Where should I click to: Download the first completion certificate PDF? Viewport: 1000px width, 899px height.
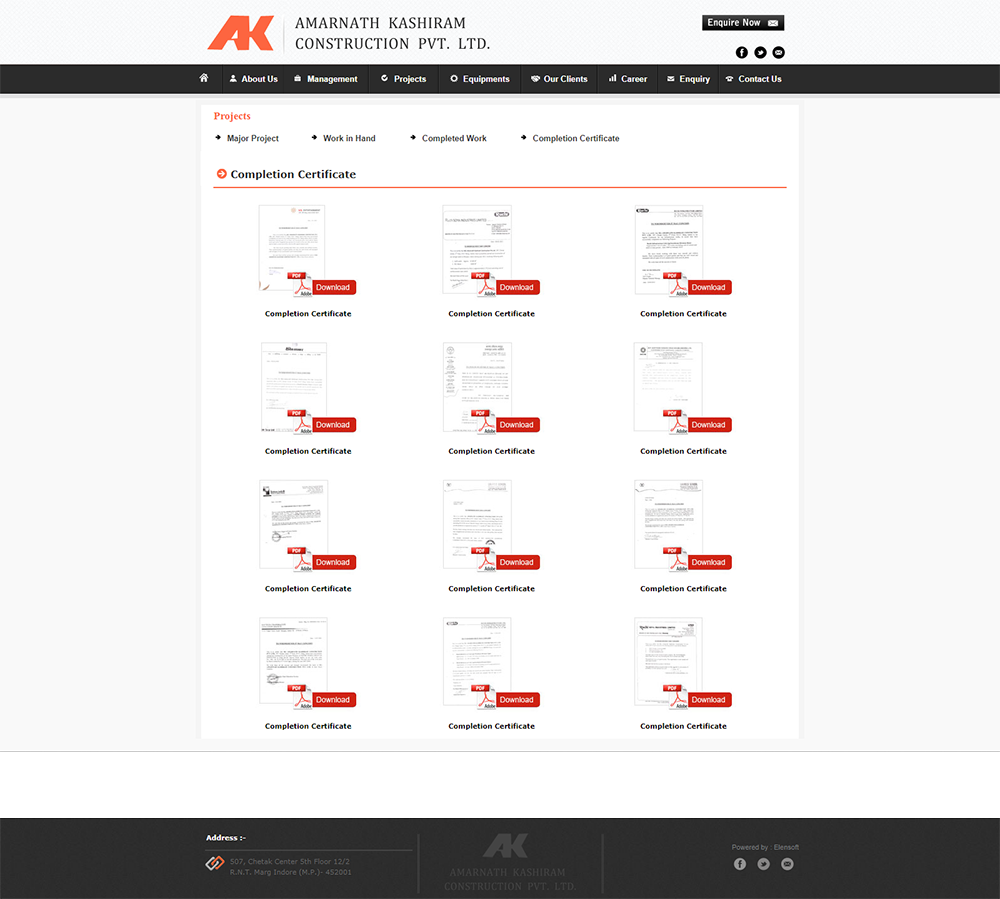pos(333,287)
